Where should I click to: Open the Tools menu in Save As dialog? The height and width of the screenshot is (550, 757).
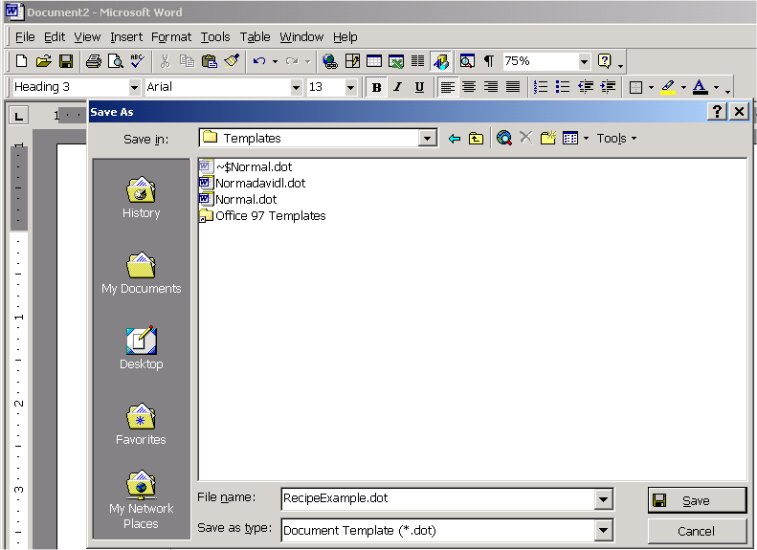(x=616, y=139)
